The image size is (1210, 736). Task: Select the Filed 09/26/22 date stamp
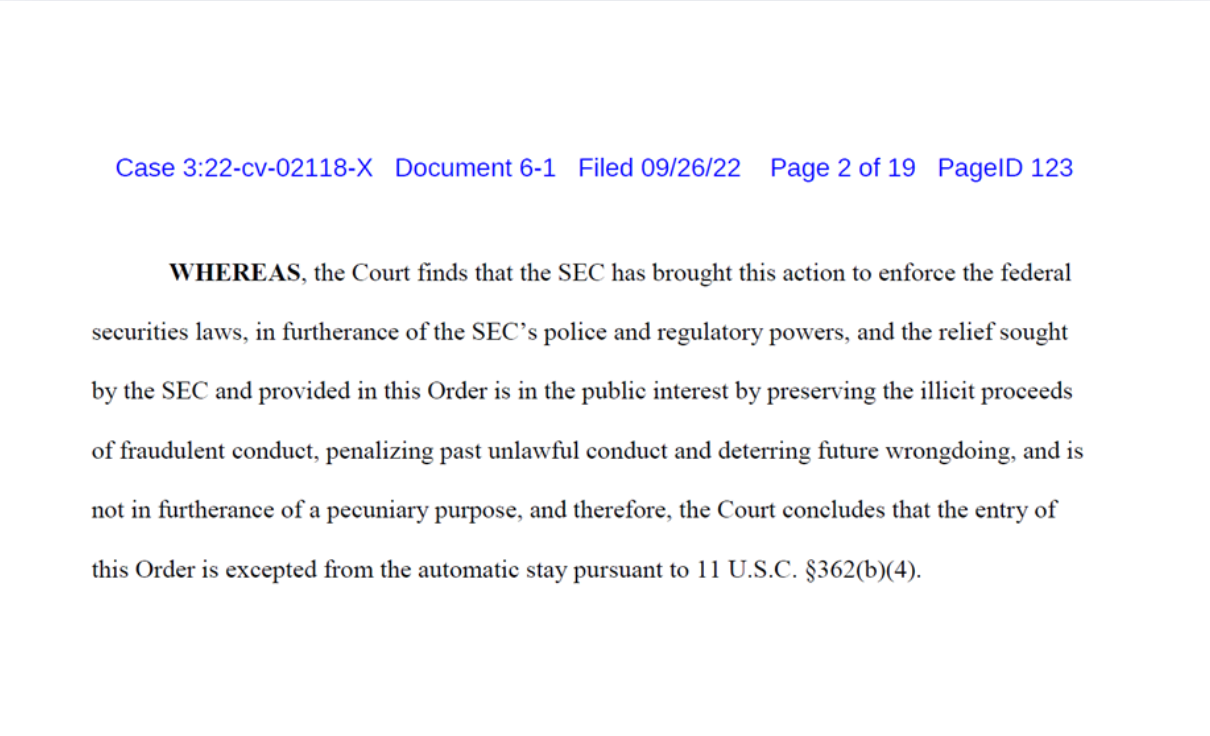click(660, 168)
